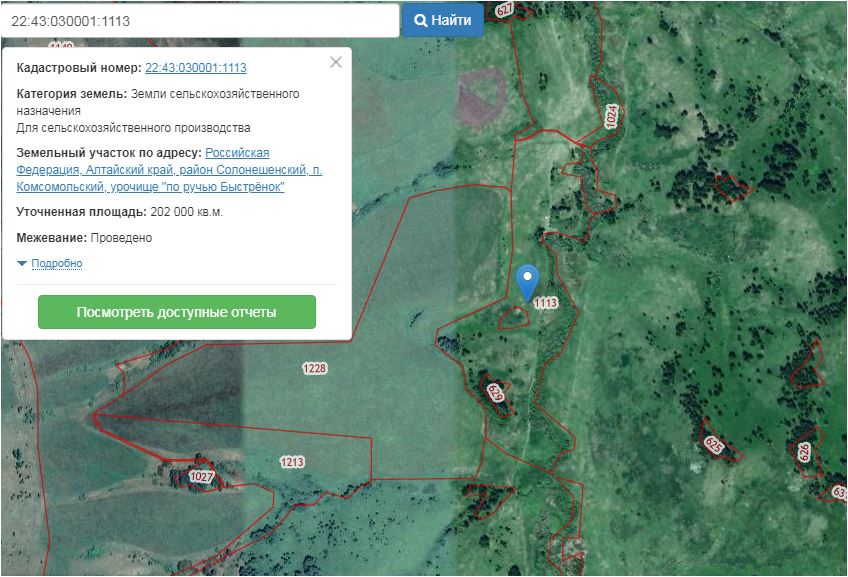
Task: Click the Подробно triangle arrow
Action: [x=22, y=264]
